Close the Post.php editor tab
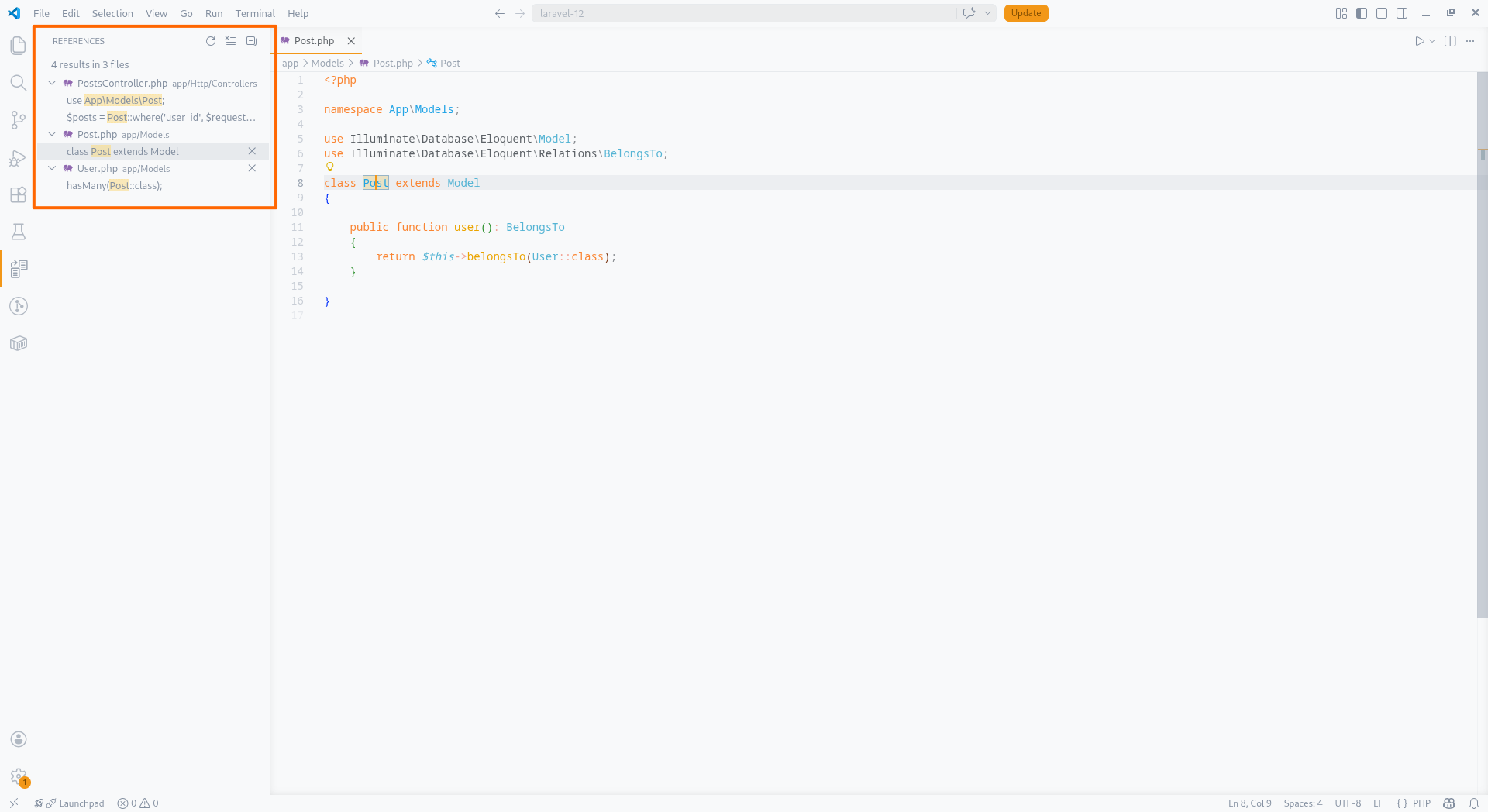The image size is (1488, 812). [x=351, y=41]
